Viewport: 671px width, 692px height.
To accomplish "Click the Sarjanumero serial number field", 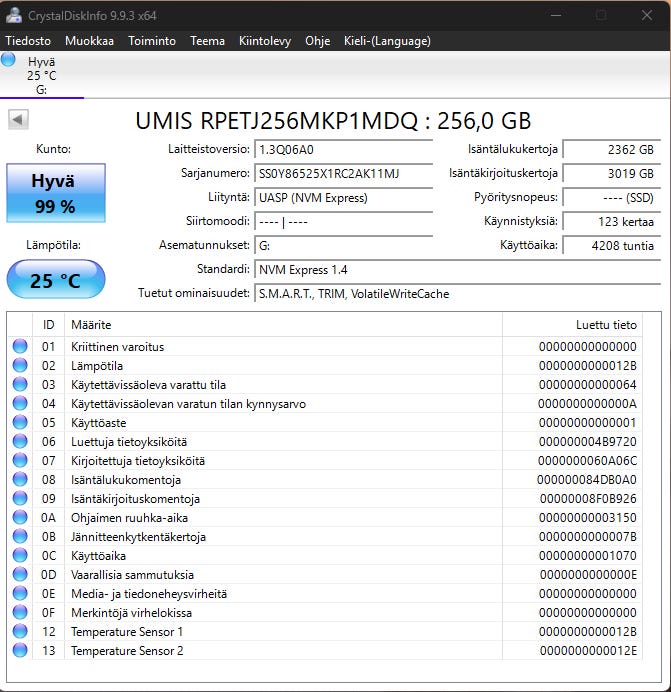I will pyautogui.click(x=343, y=173).
